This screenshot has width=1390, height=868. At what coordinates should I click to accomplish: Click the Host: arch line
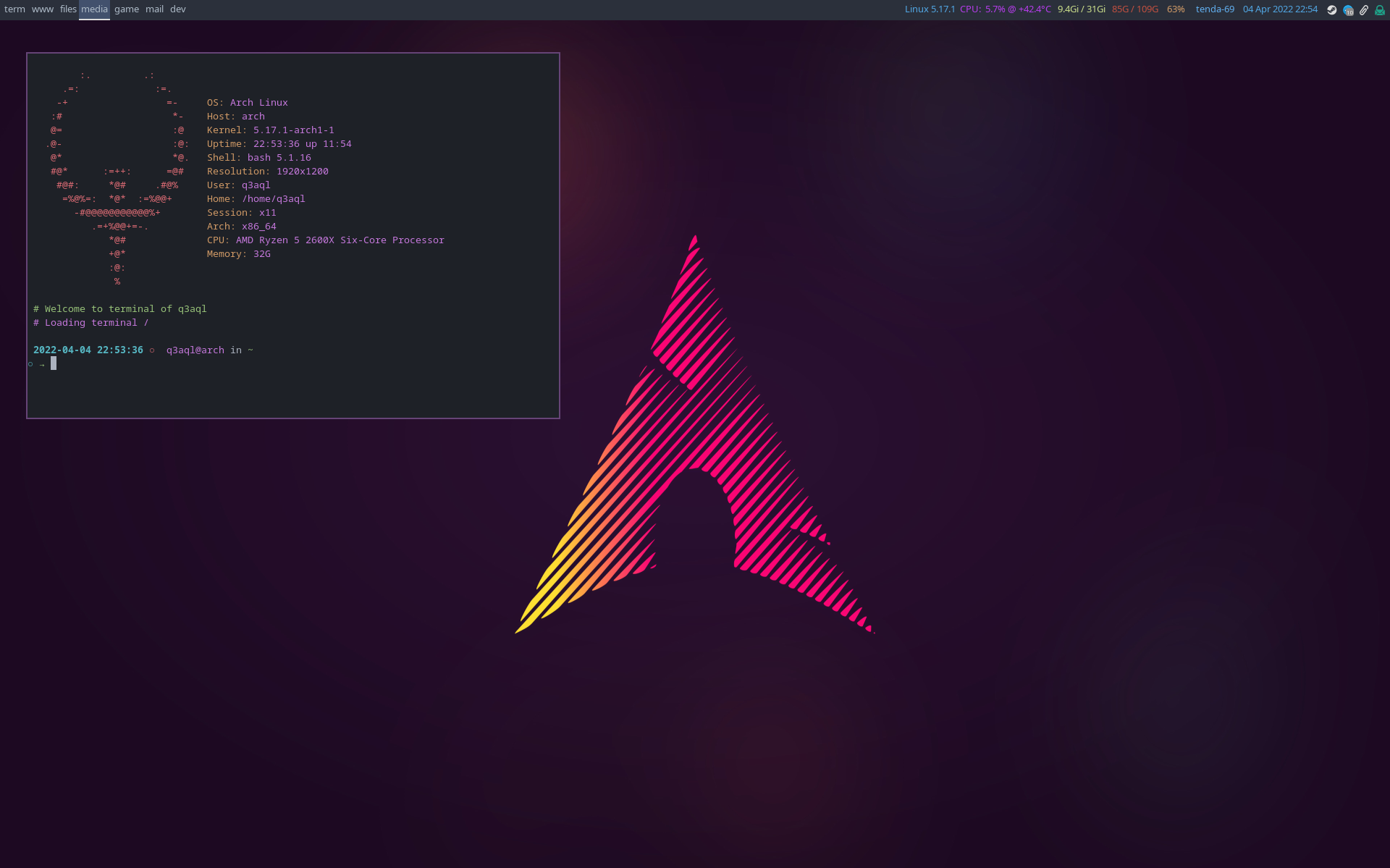click(x=236, y=117)
